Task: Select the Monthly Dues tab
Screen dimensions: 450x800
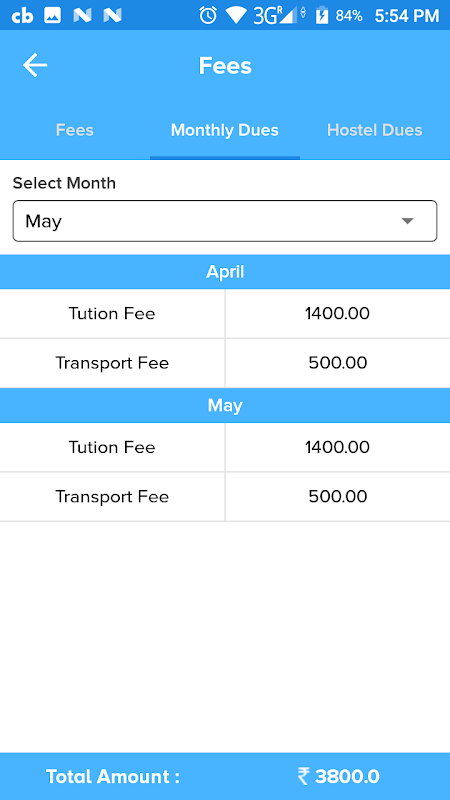Action: 224,130
